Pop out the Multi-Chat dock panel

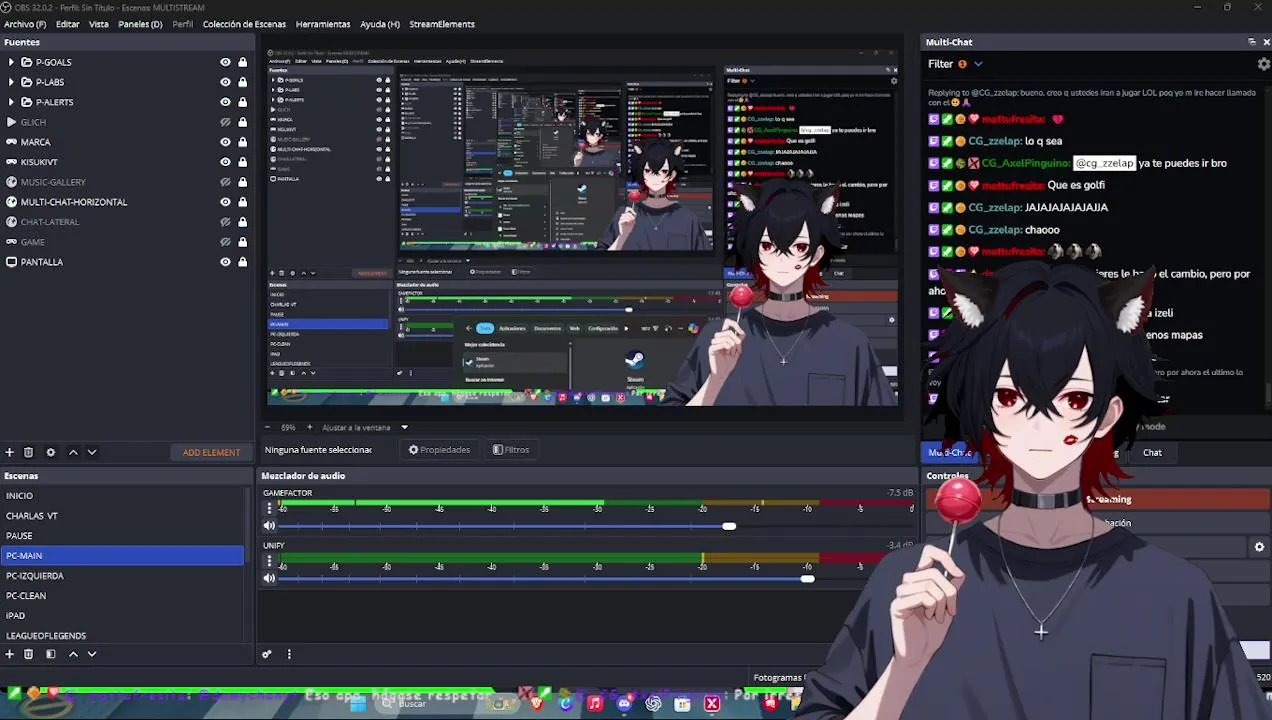1251,42
